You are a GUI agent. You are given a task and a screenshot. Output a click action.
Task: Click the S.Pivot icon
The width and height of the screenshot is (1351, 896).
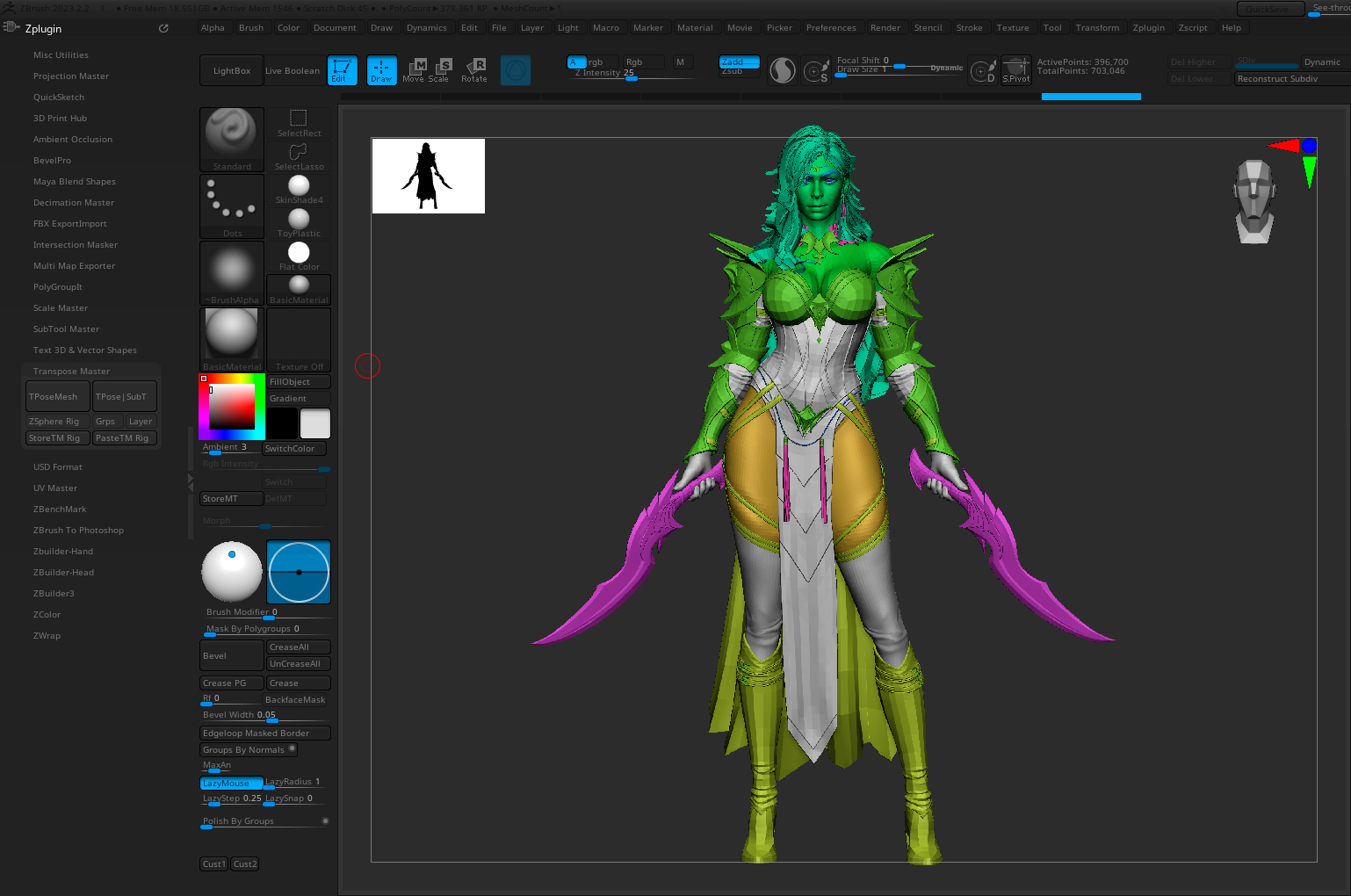[1016, 70]
